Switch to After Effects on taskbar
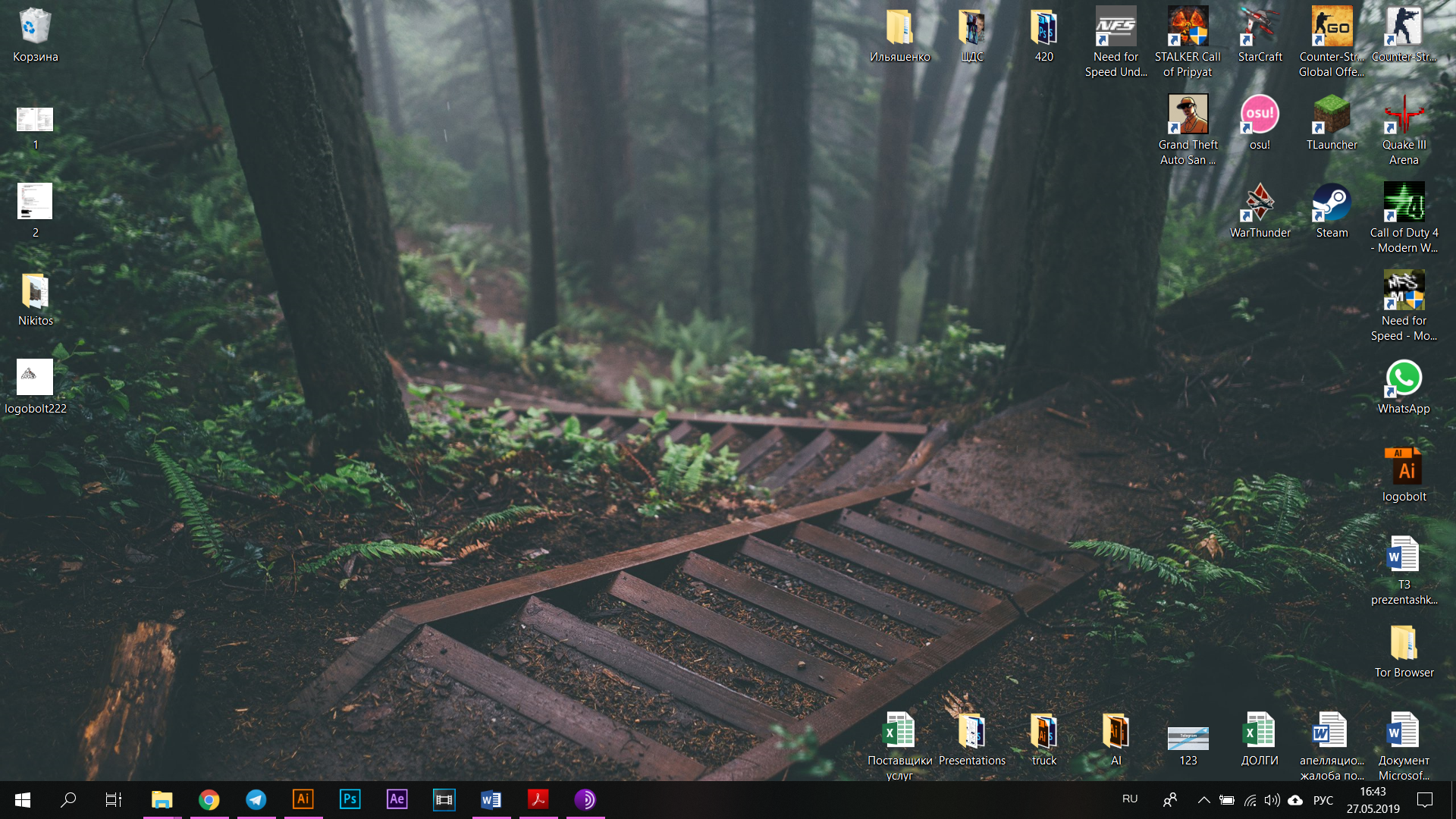The height and width of the screenshot is (819, 1456). pos(397,800)
